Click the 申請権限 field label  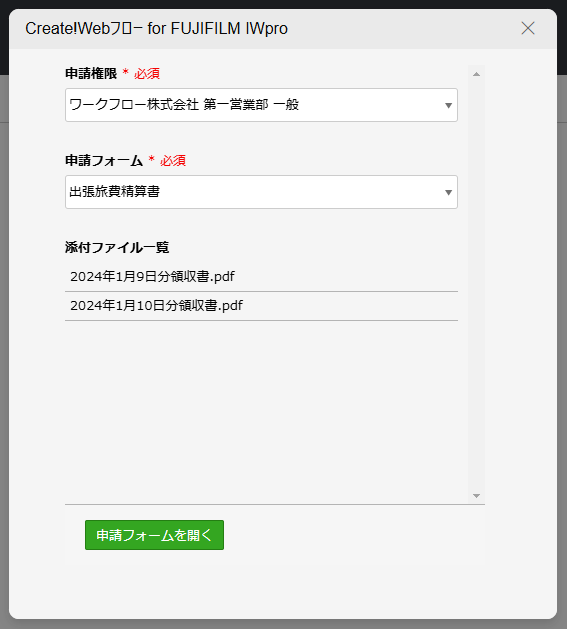point(91,74)
